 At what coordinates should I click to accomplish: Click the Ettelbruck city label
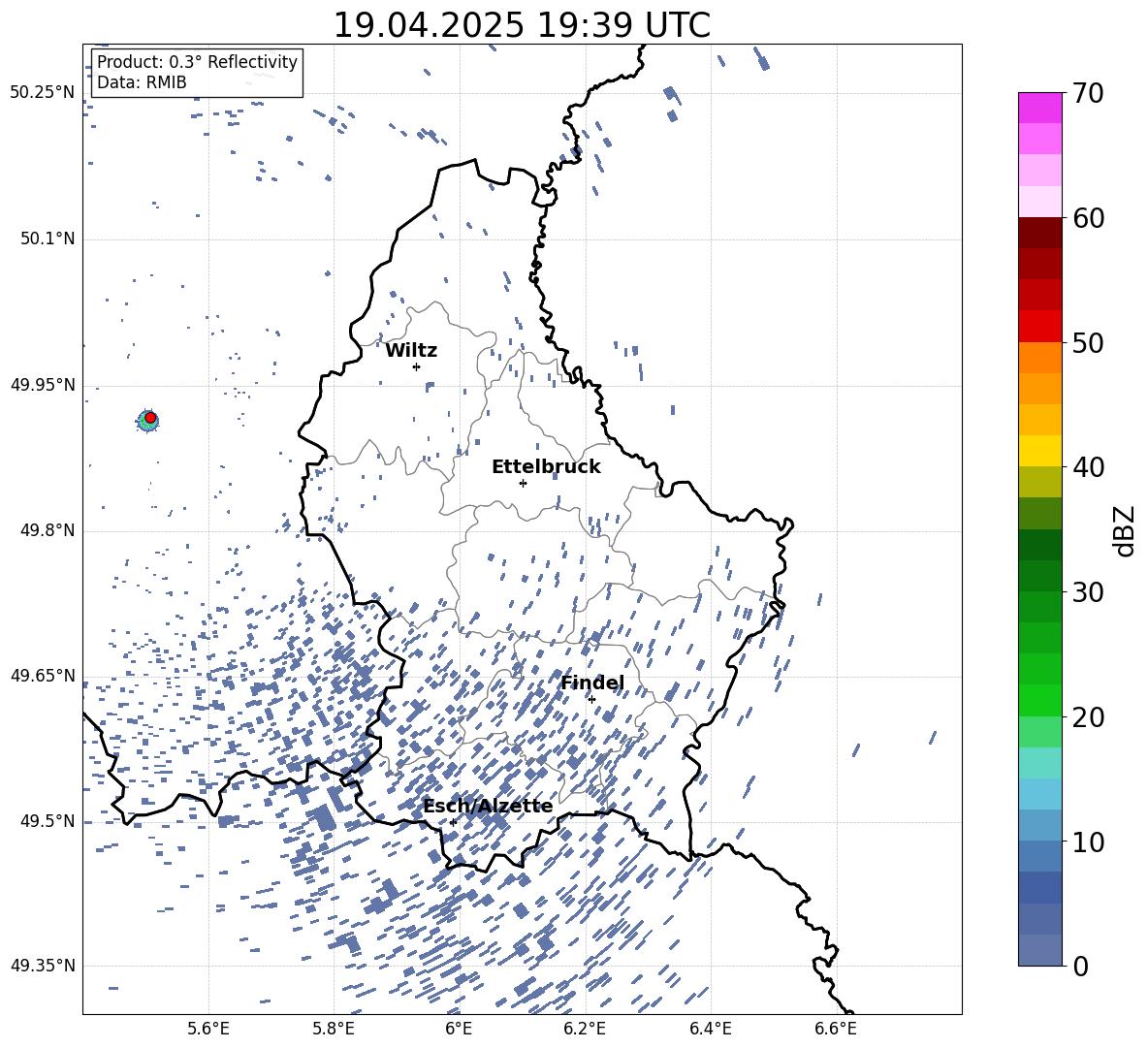546,467
